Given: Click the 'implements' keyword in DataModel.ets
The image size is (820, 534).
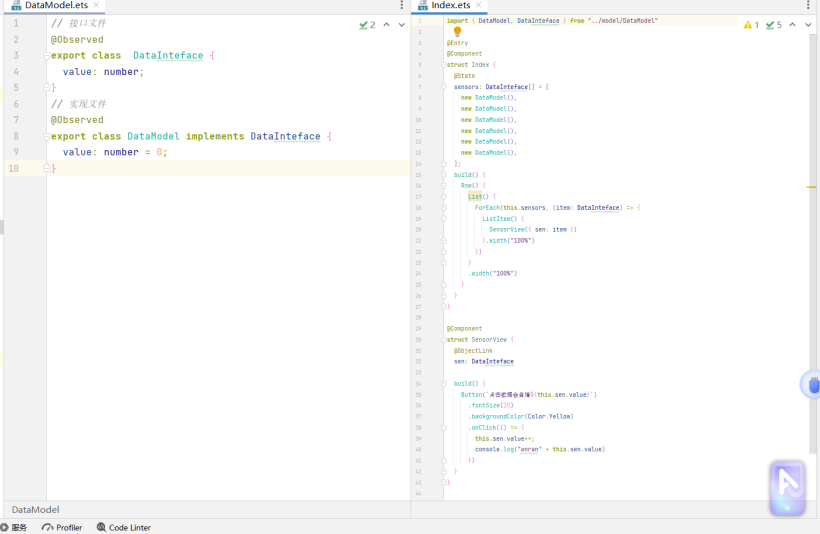Looking at the screenshot, I should [215, 136].
